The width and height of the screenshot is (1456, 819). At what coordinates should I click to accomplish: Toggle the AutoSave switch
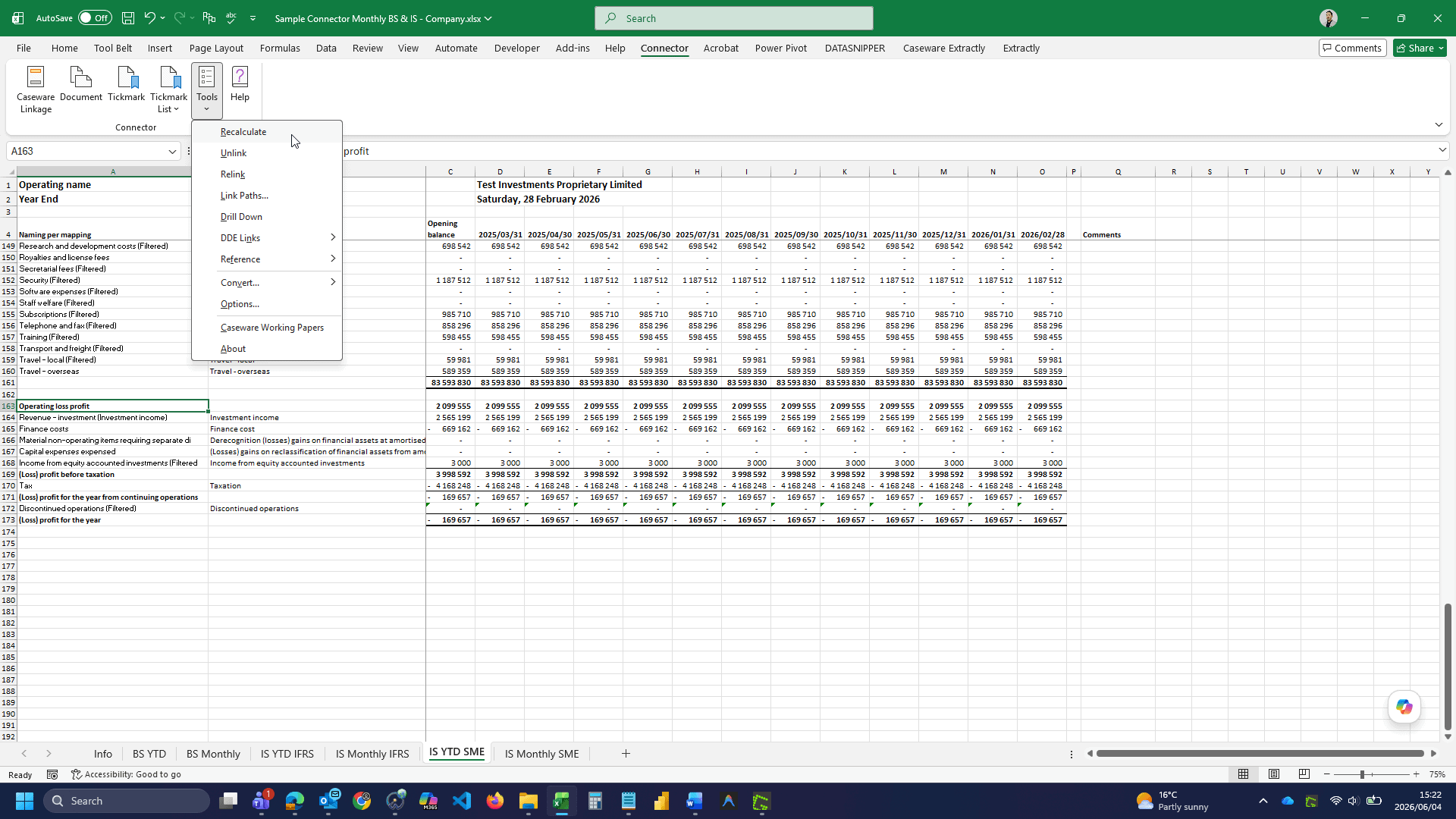click(x=95, y=18)
